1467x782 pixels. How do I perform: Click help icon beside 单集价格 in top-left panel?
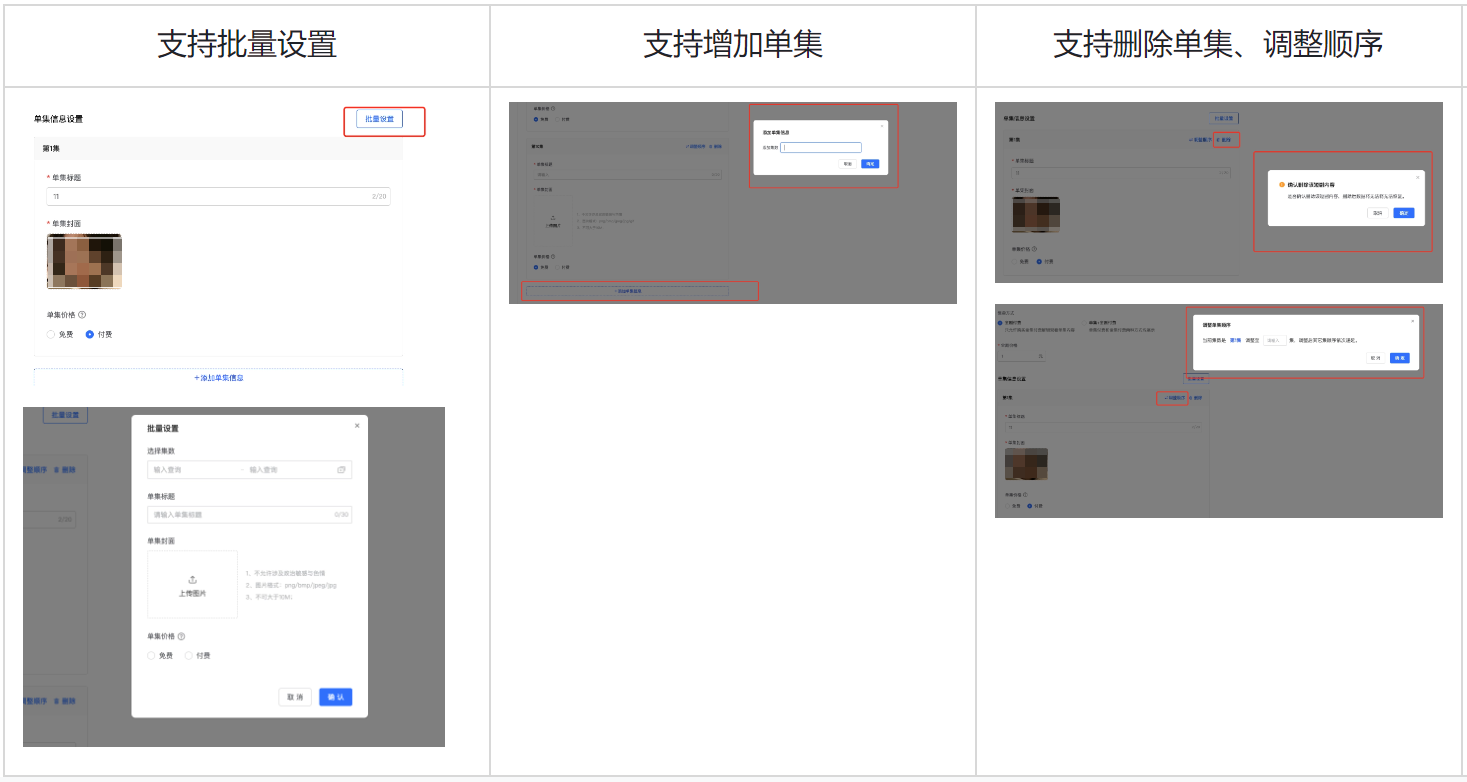click(x=82, y=314)
